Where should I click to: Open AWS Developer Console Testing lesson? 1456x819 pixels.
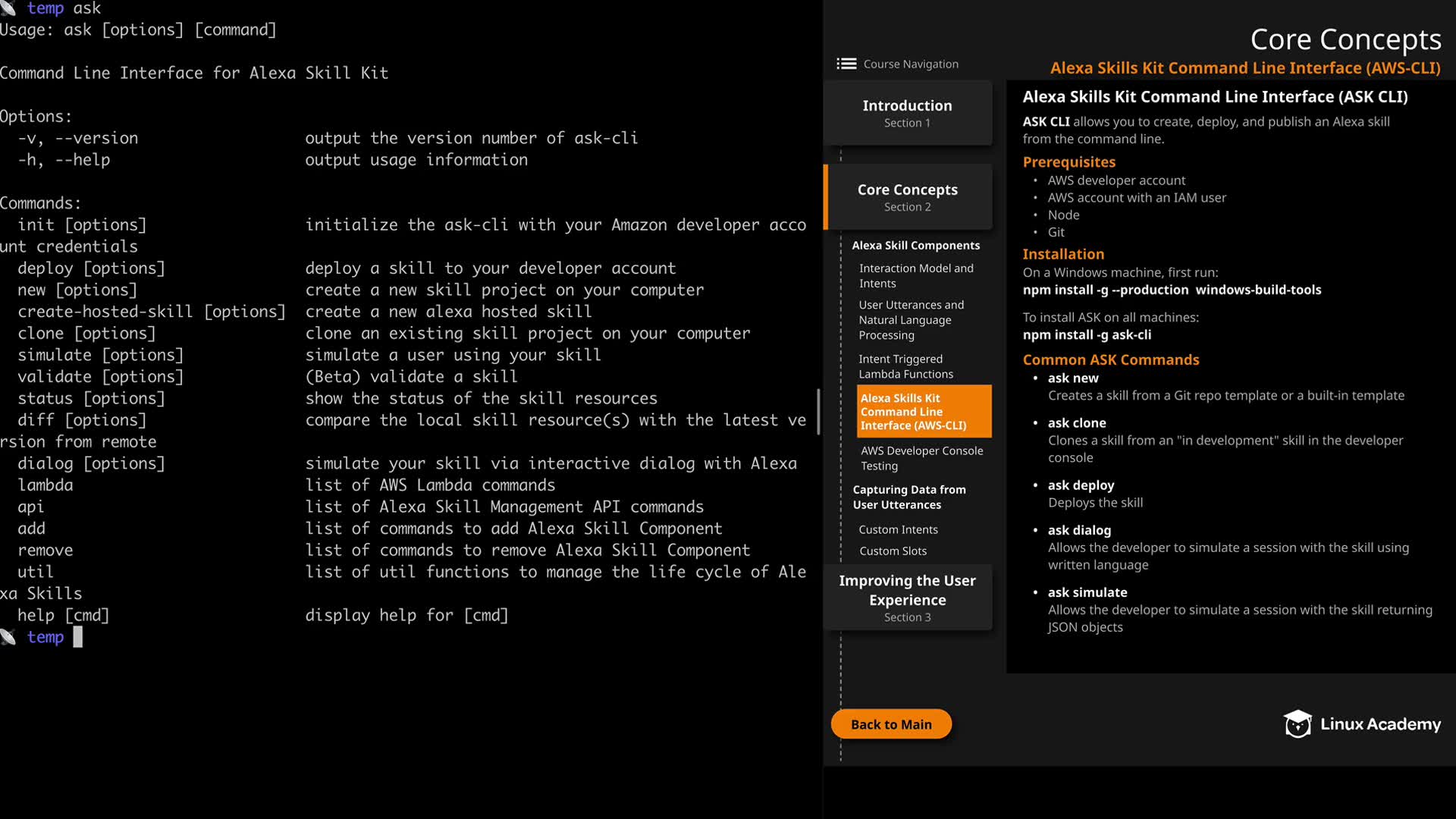[921, 458]
